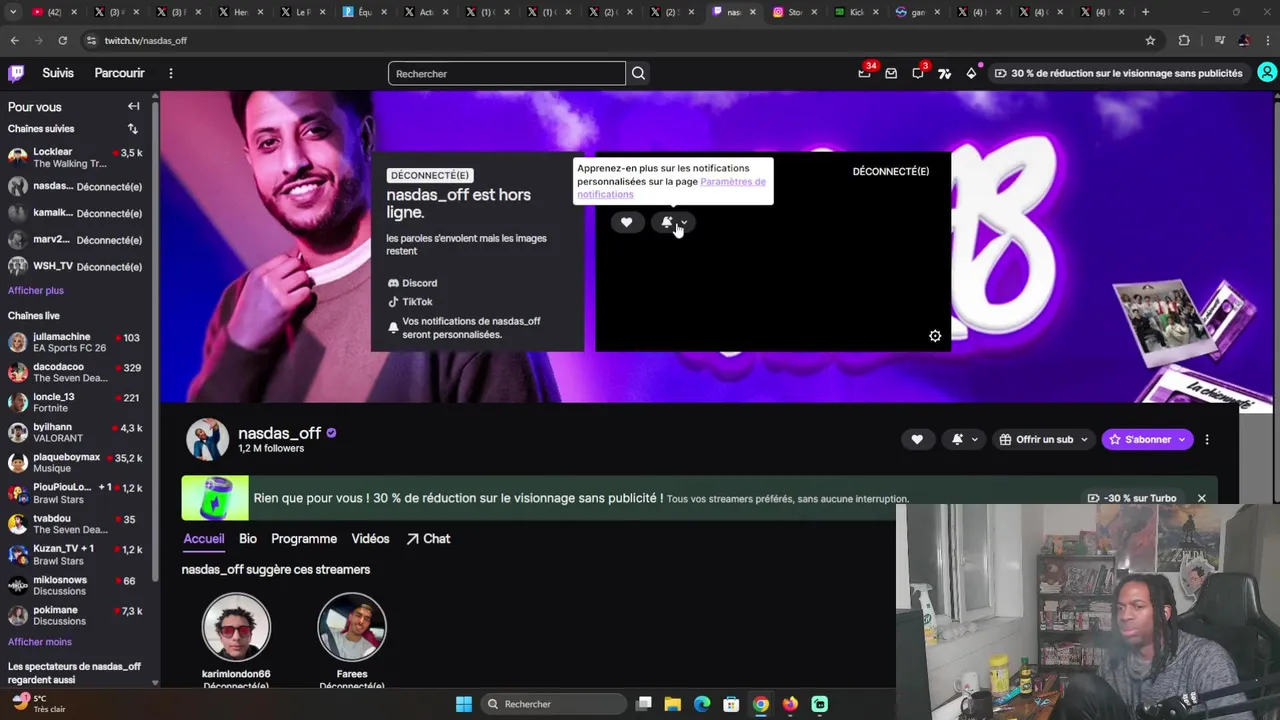This screenshot has width=1280, height=720.
Task: Open Suivis in top navigation
Action: point(58,73)
